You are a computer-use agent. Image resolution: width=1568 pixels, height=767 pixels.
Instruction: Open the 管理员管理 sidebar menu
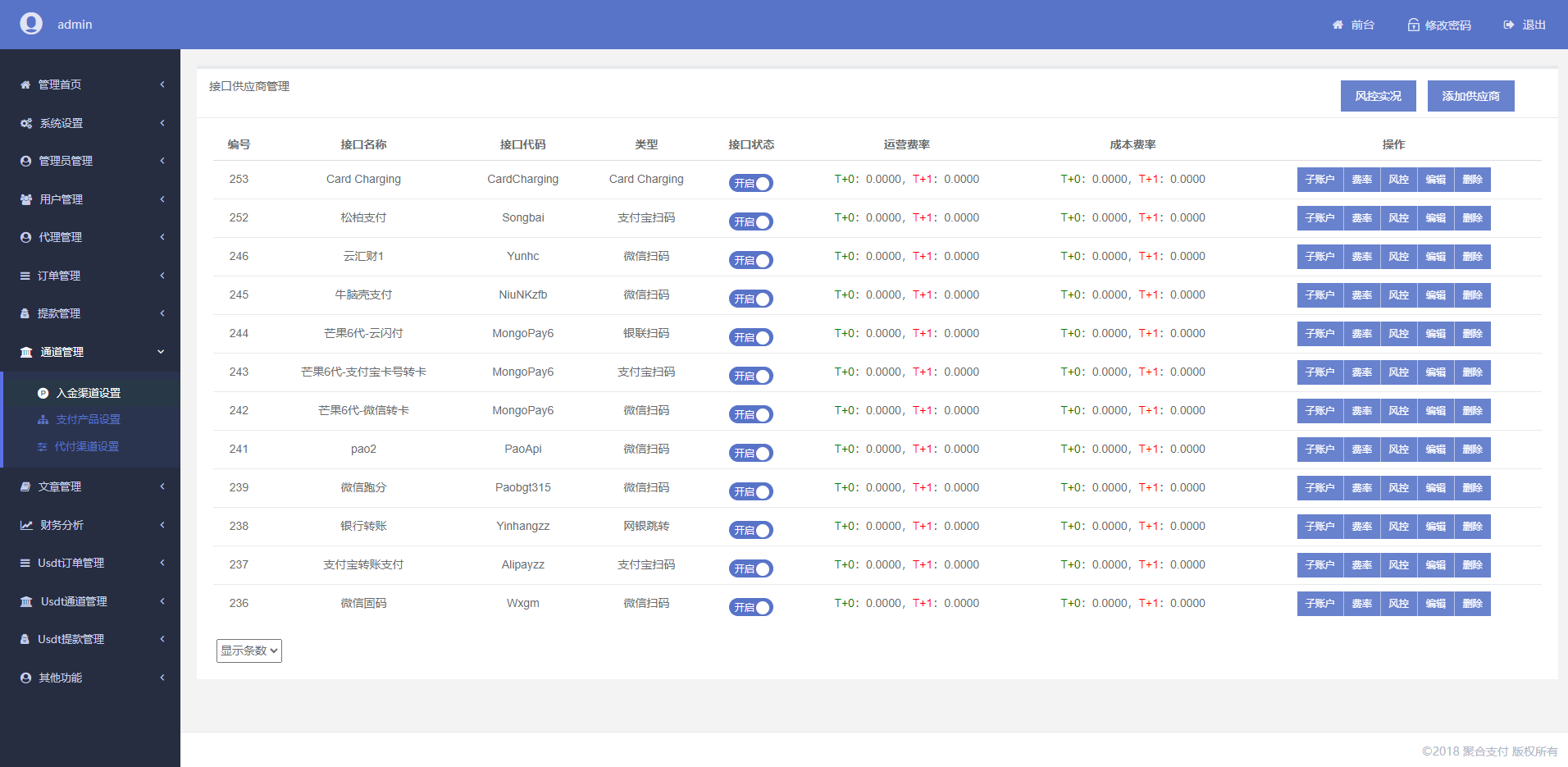(x=90, y=161)
